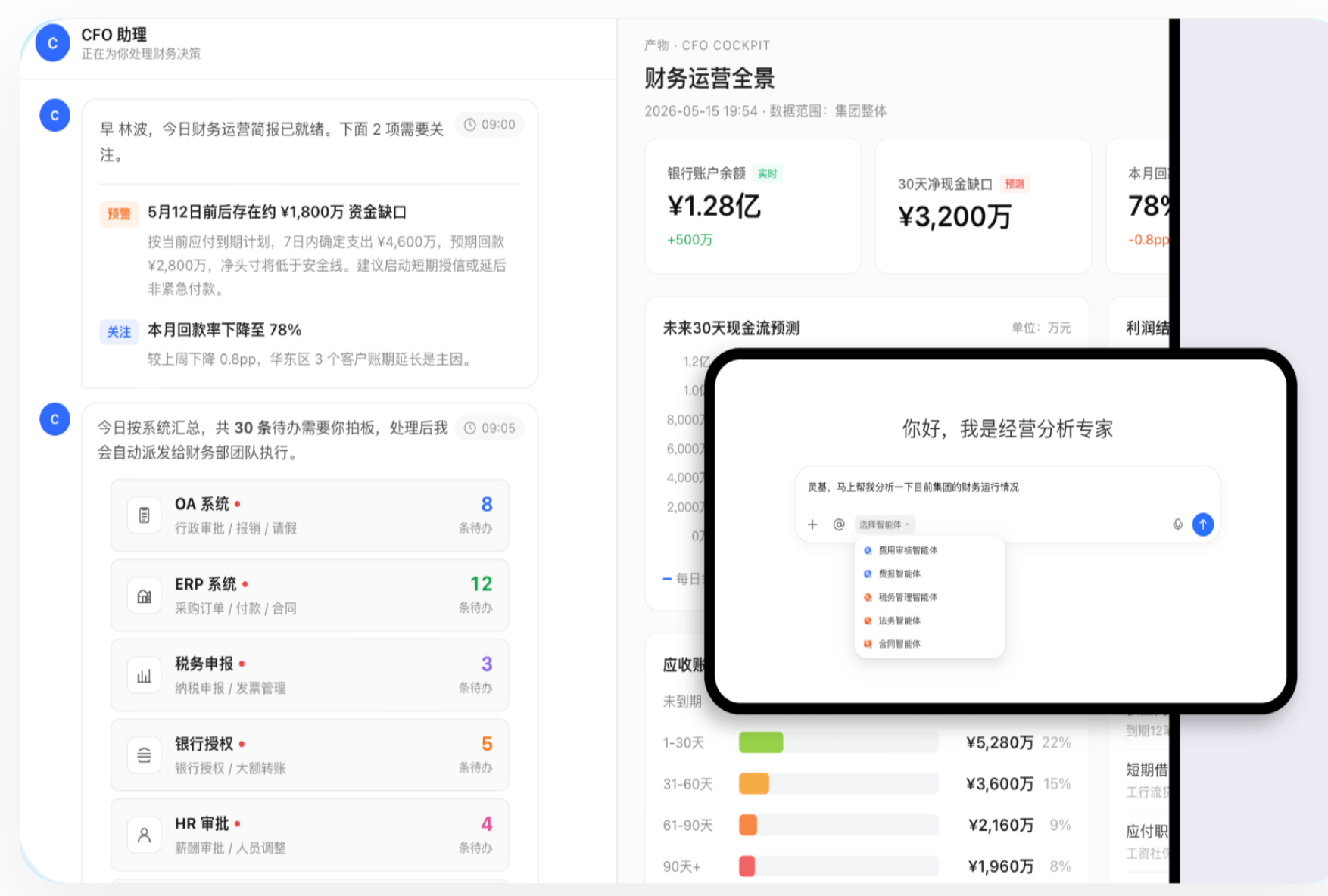Click the ¥3,600万 receivable amount

(999, 784)
